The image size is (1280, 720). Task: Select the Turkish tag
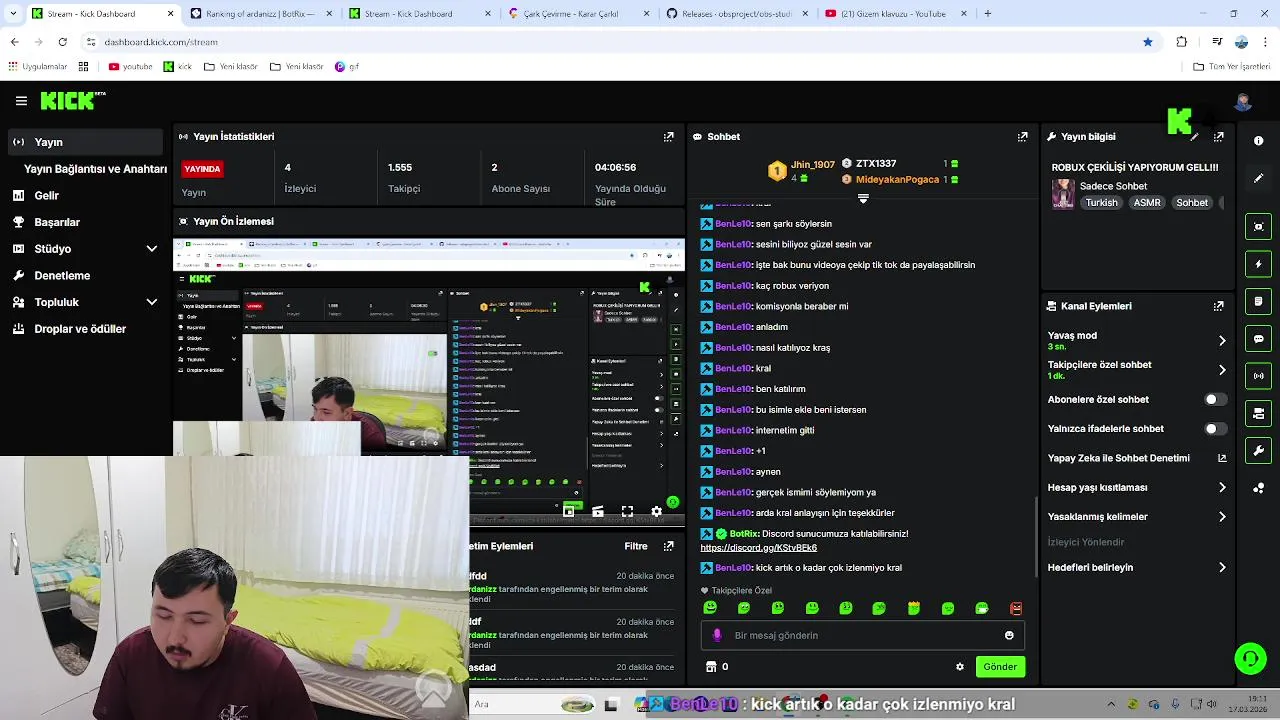tap(1101, 203)
